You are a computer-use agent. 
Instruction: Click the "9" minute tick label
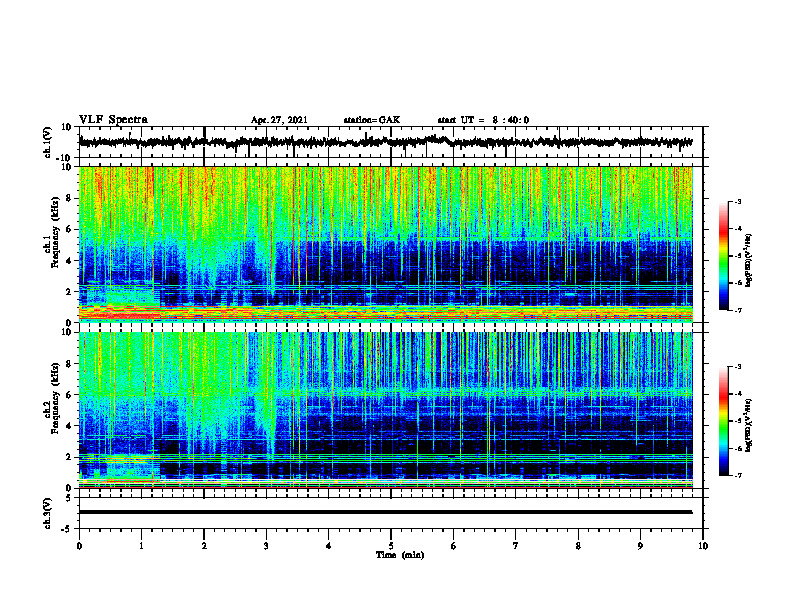[640, 546]
